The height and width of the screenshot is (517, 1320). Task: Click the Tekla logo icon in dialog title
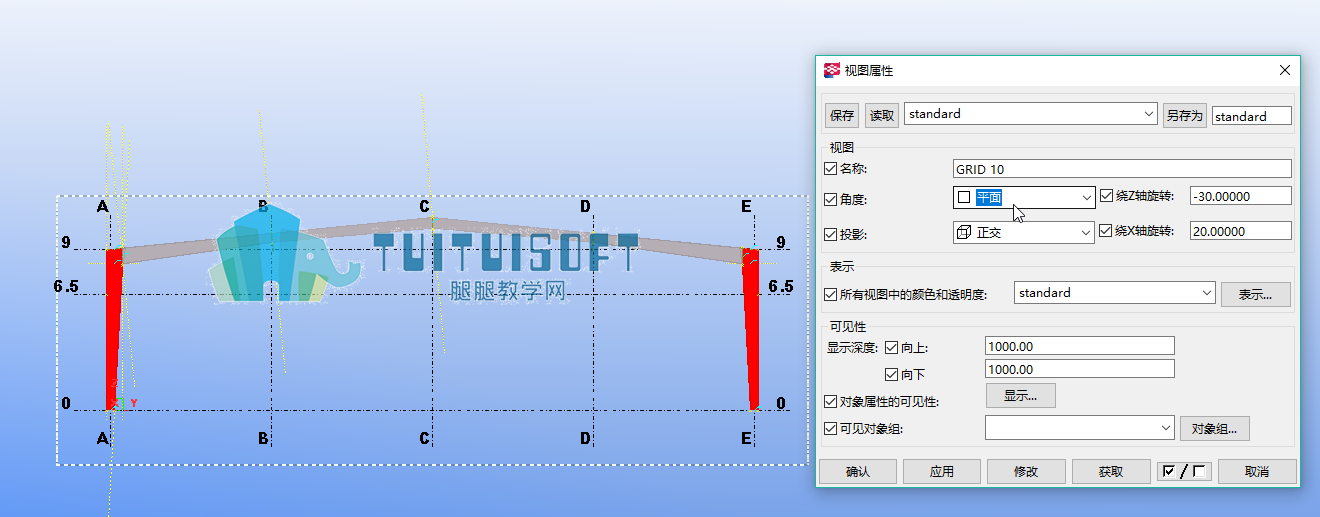[x=832, y=70]
